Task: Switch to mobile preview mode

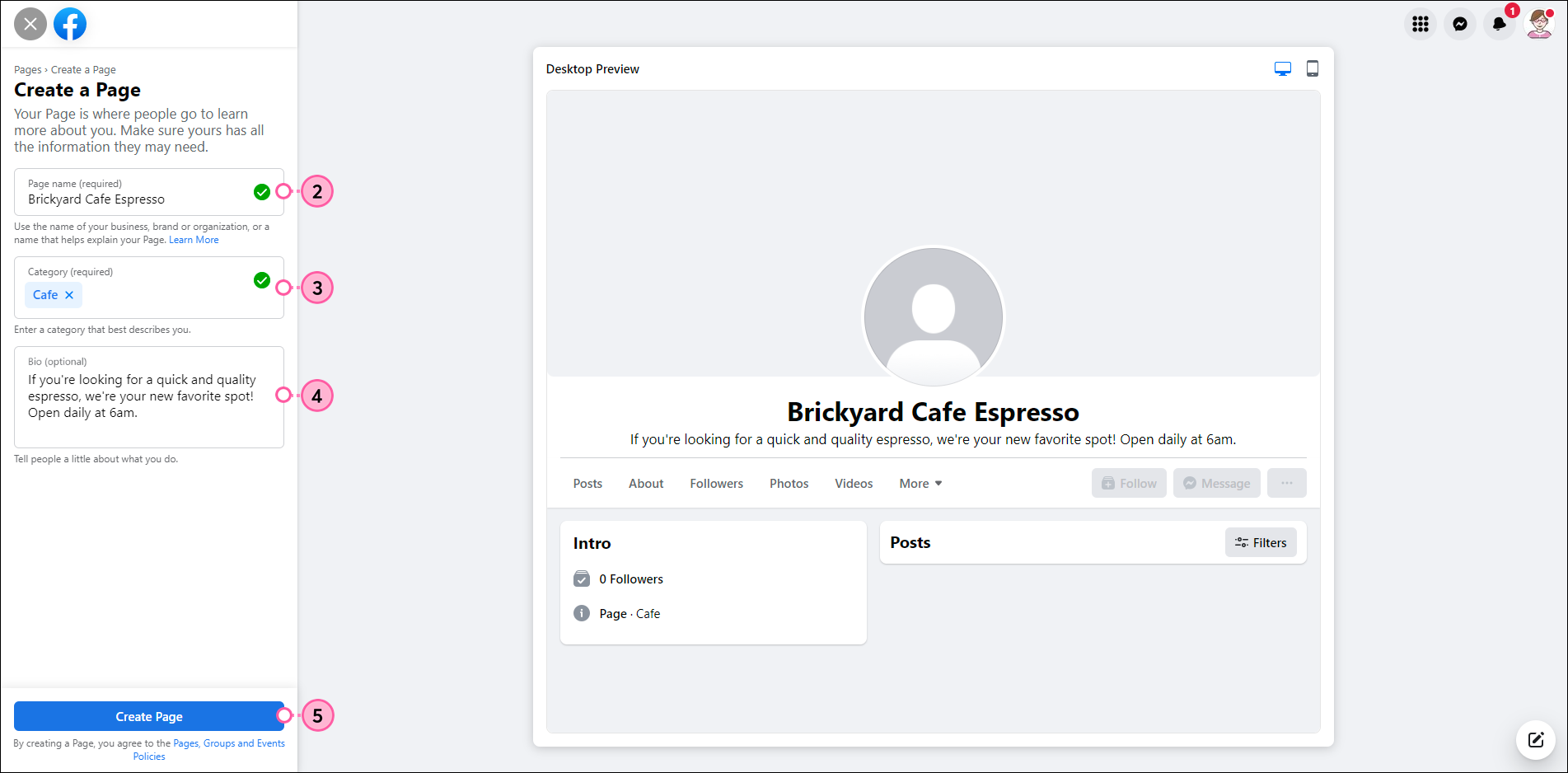Action: point(1313,68)
